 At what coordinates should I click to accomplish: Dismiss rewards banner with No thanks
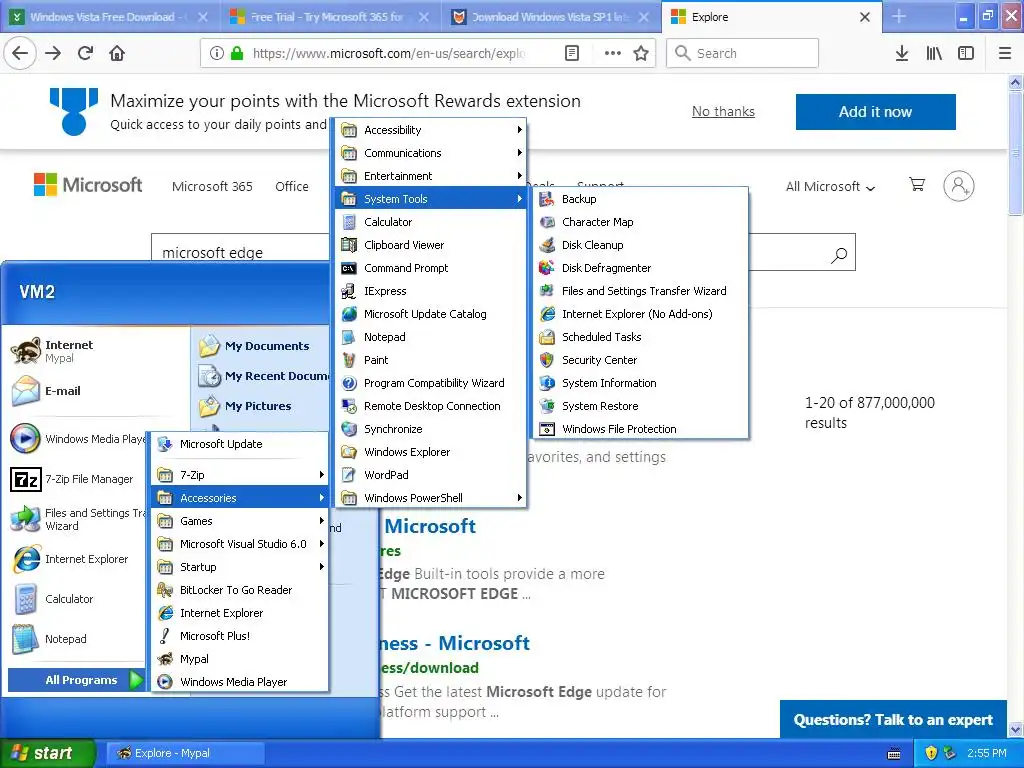coord(723,112)
